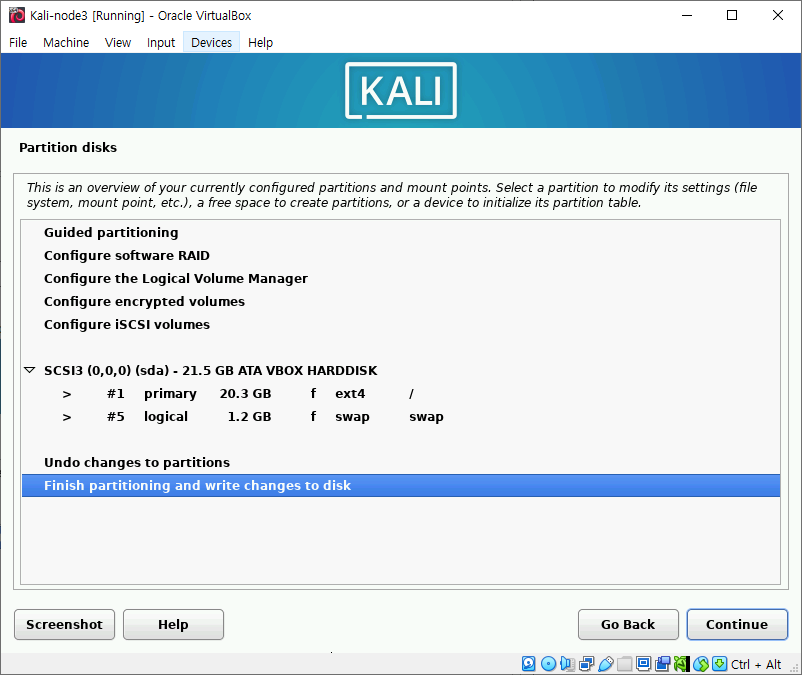Open the Machine menu
This screenshot has height=675, width=802.
pyautogui.click(x=66, y=42)
